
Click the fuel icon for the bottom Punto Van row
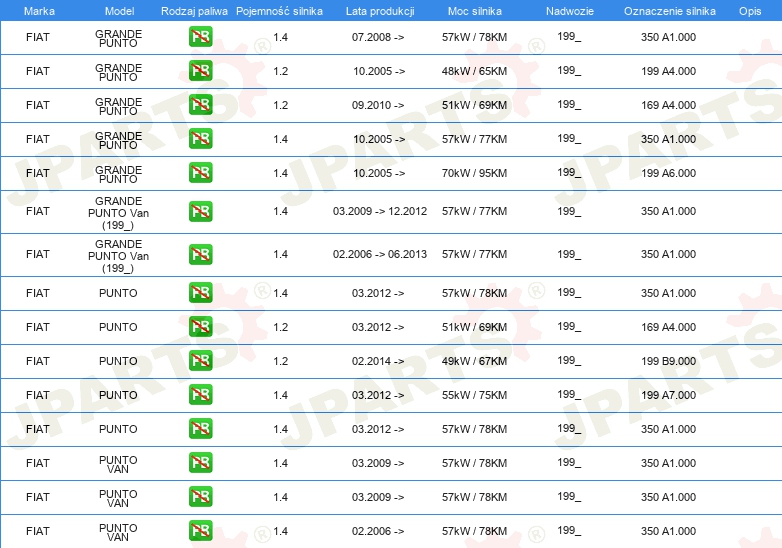pos(200,531)
